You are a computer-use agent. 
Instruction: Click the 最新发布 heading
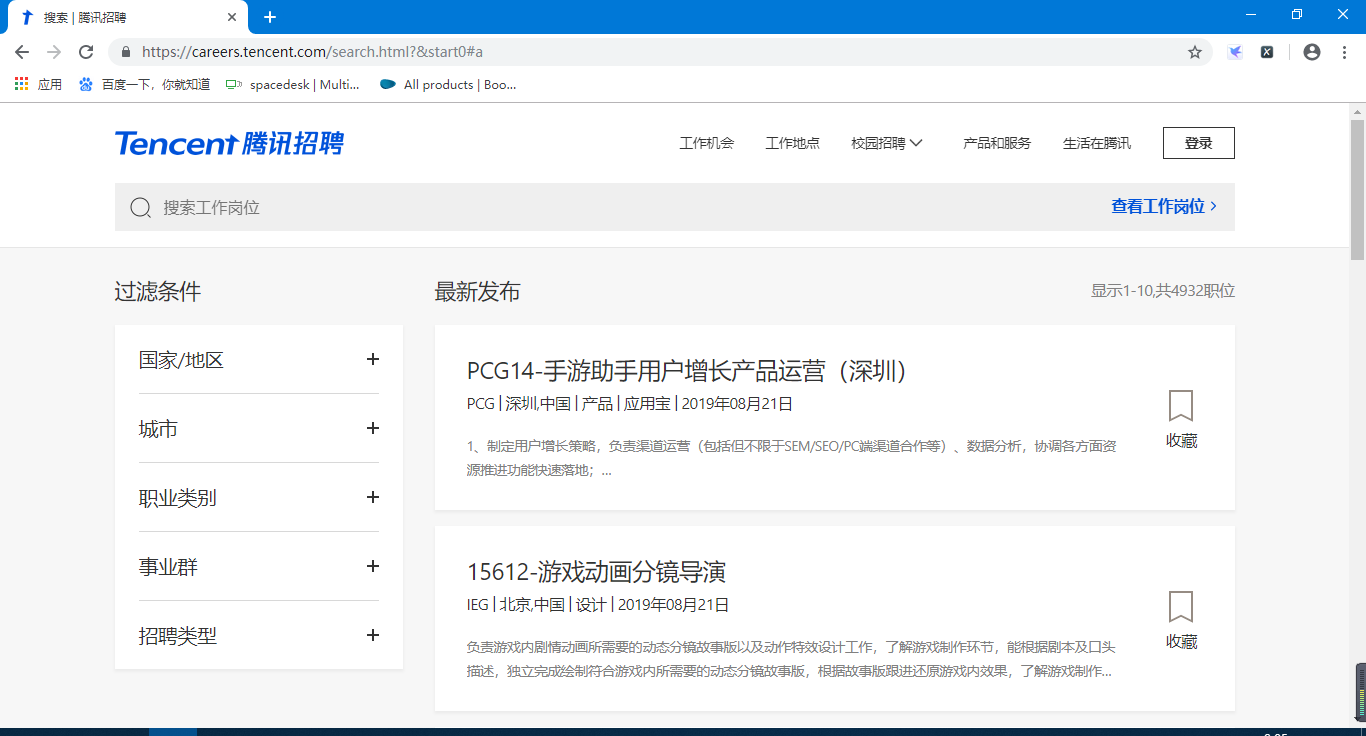477,292
